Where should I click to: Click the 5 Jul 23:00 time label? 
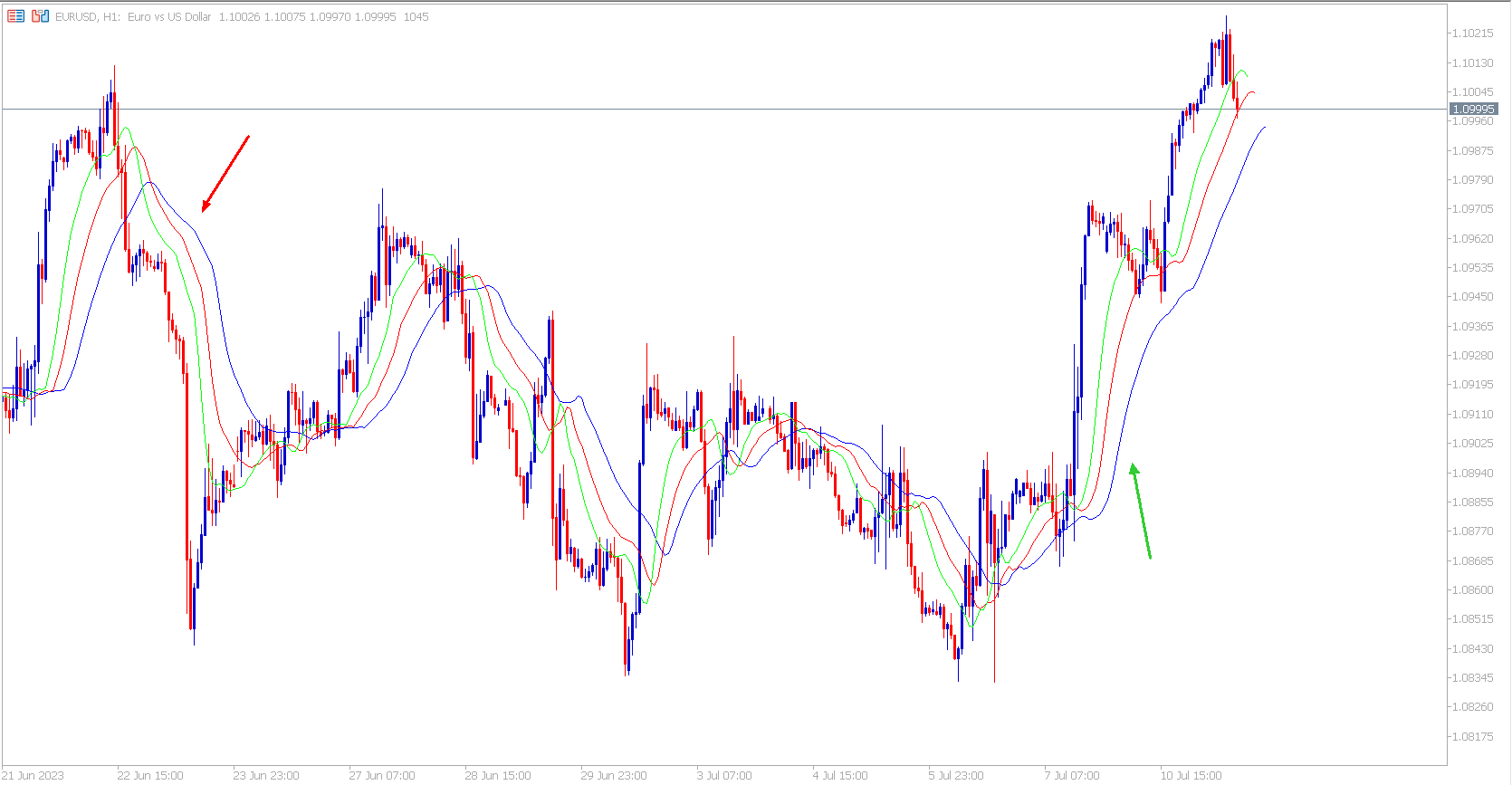[x=956, y=776]
